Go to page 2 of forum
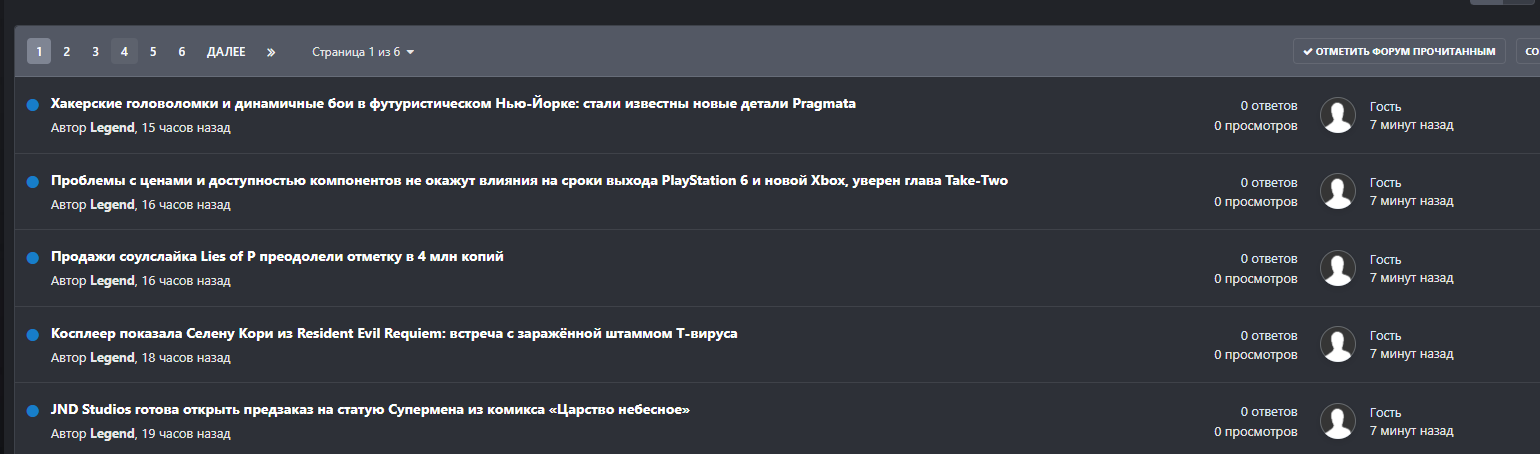 [66, 52]
